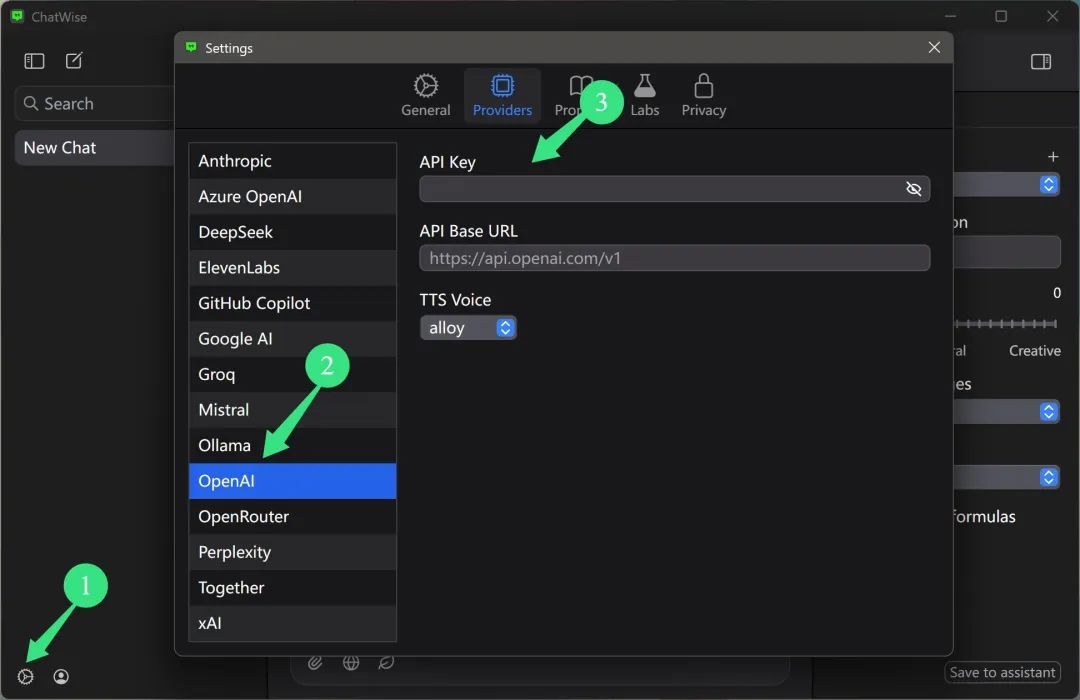Open the New Chat conversation
Screen dimensions: 1080x700
pyautogui.click(x=94, y=147)
